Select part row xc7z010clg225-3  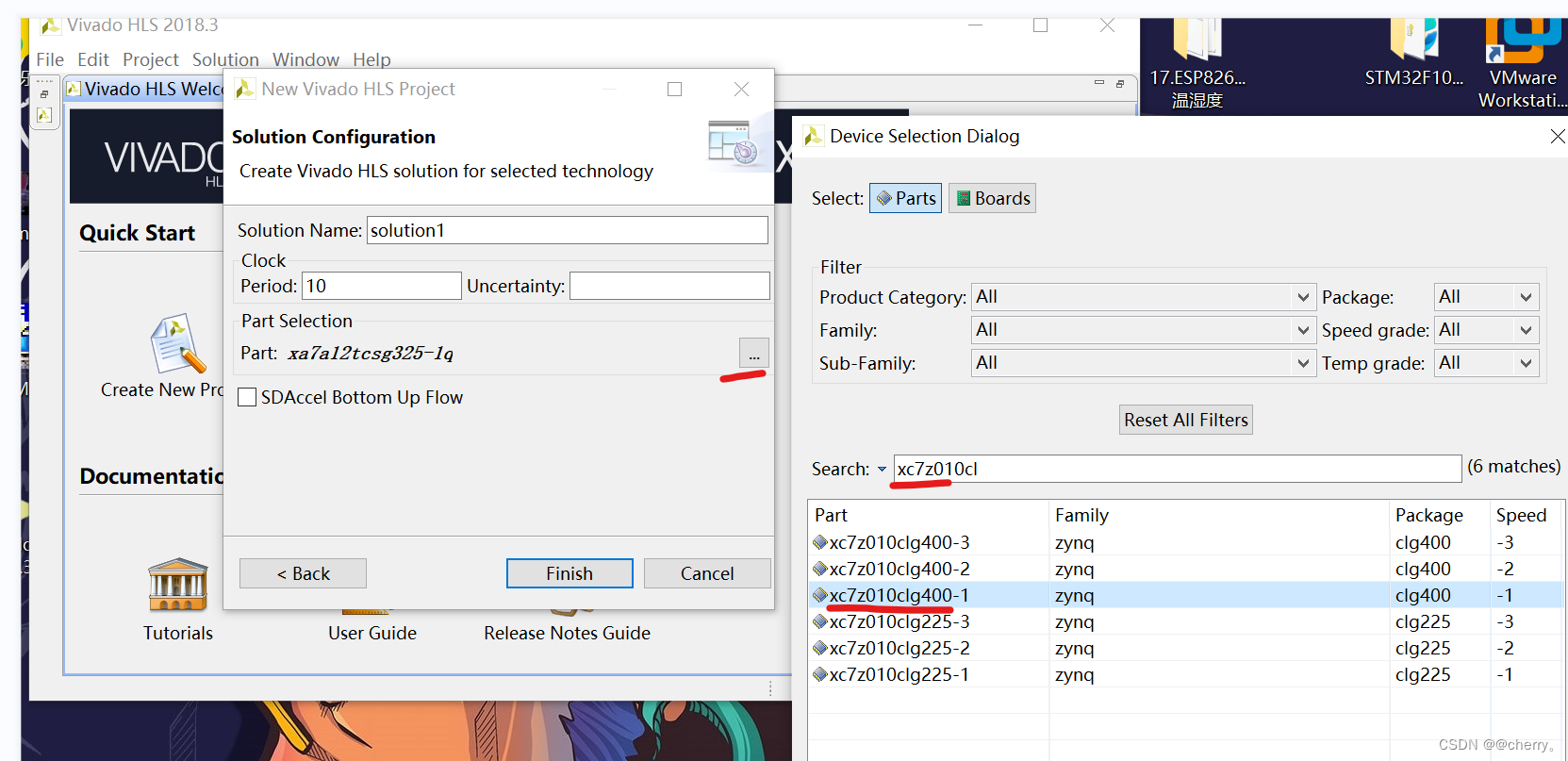click(1185, 621)
